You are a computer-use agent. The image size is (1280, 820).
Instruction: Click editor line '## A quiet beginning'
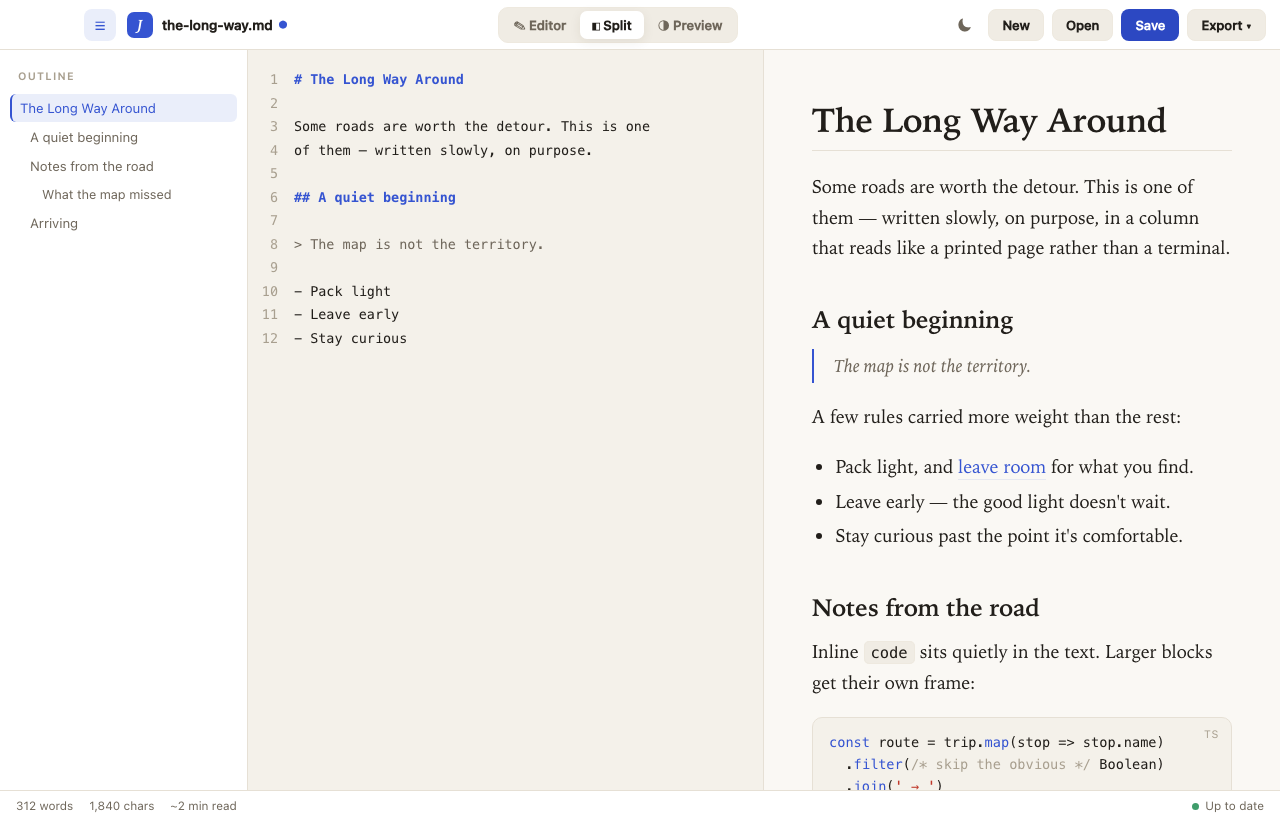(375, 198)
